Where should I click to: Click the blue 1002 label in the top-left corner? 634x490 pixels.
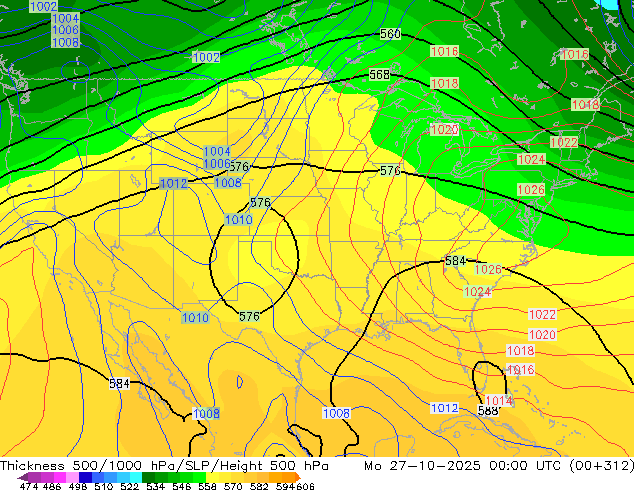pos(44,6)
